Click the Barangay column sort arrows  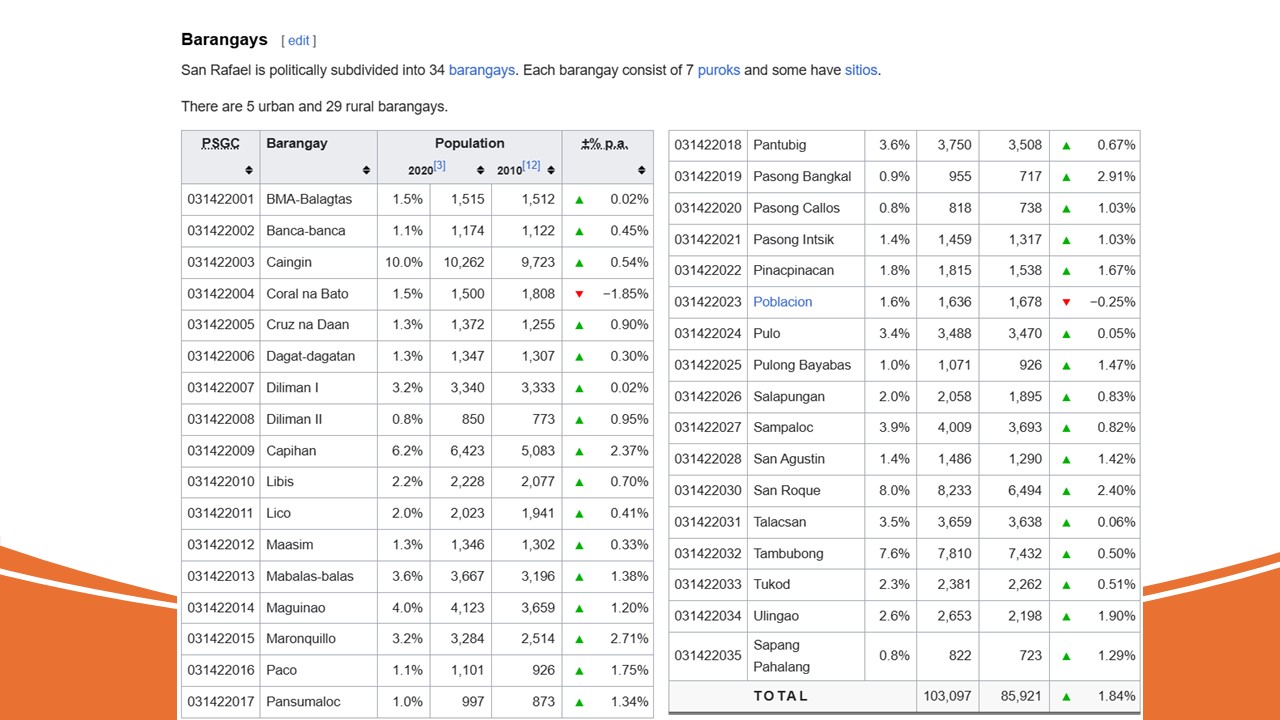point(366,170)
